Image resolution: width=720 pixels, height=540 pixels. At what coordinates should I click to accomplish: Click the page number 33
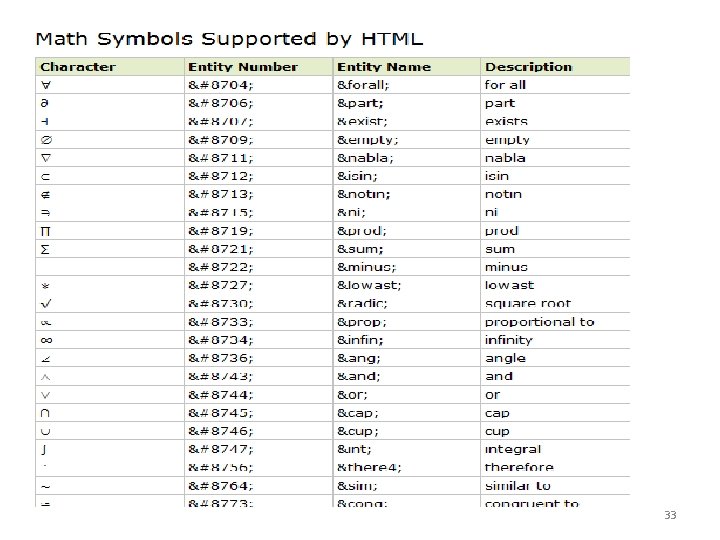click(x=670, y=515)
